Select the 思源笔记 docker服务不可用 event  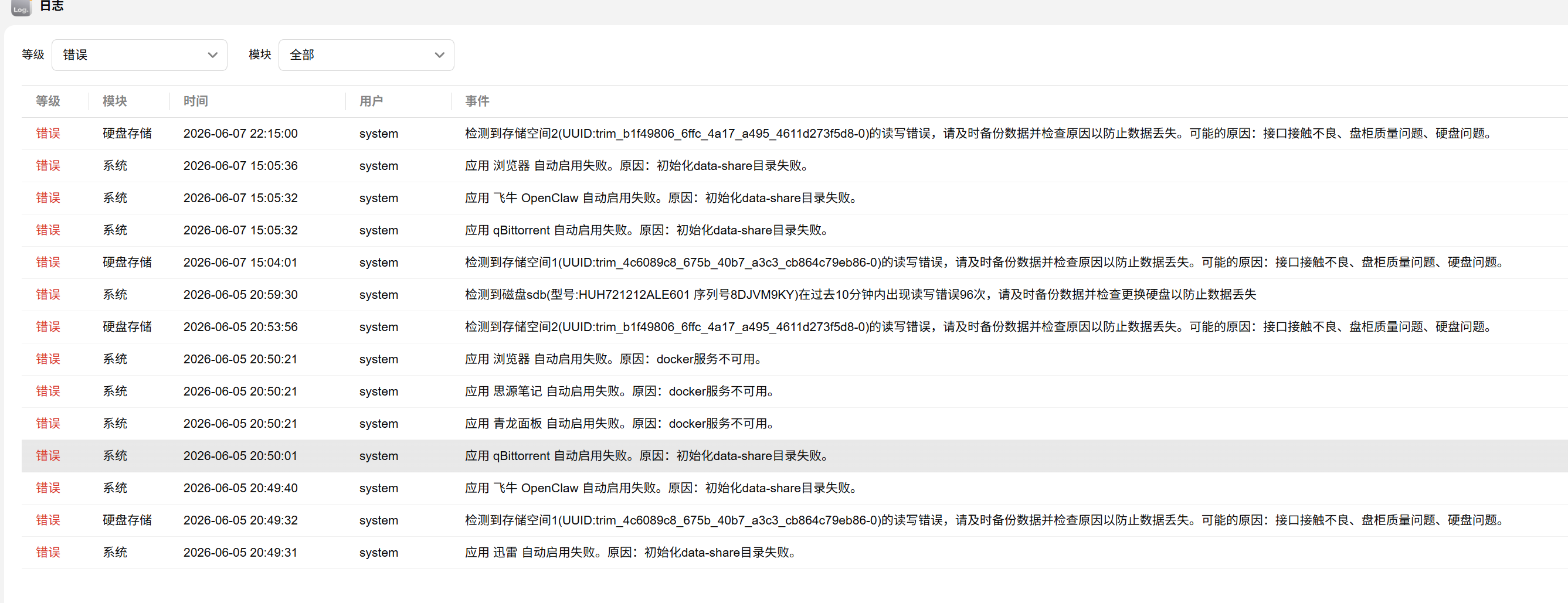click(620, 391)
